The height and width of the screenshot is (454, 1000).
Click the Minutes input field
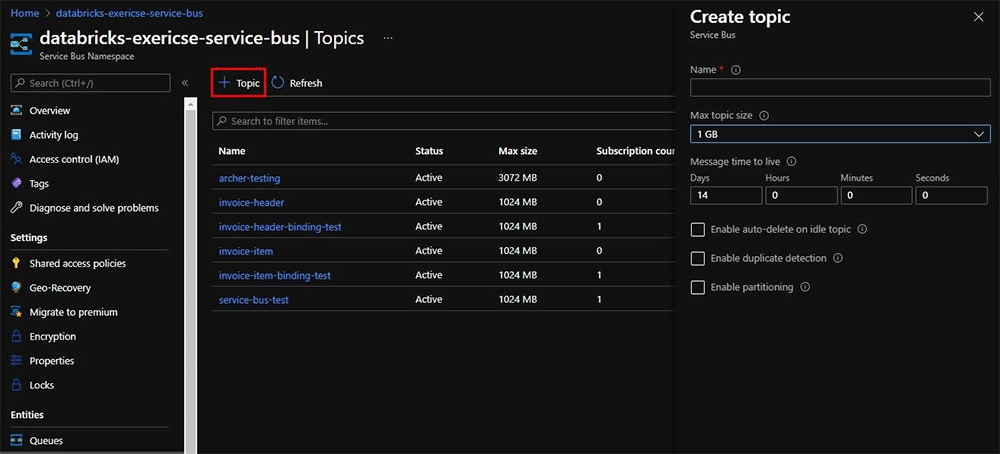(876, 195)
